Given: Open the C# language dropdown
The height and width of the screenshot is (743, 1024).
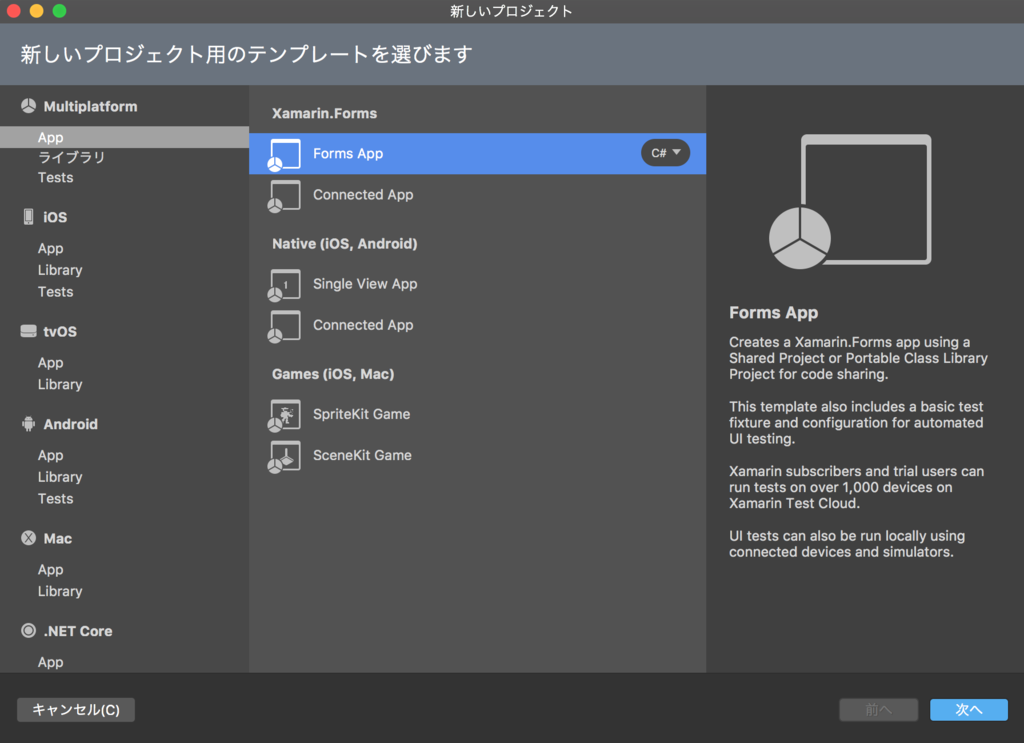Looking at the screenshot, I should tap(665, 153).
